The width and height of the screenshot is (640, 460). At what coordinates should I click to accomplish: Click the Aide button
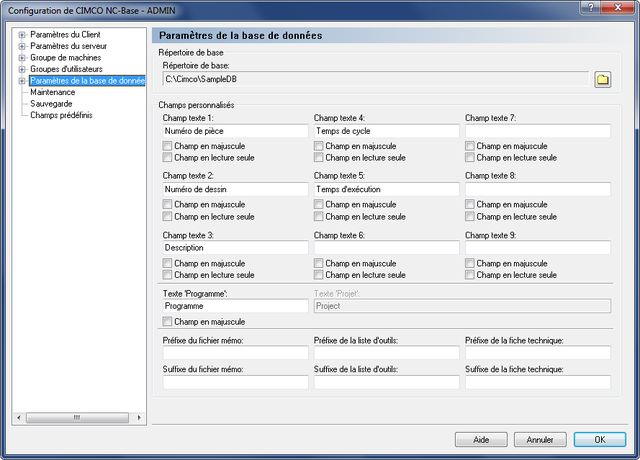pyautogui.click(x=481, y=440)
